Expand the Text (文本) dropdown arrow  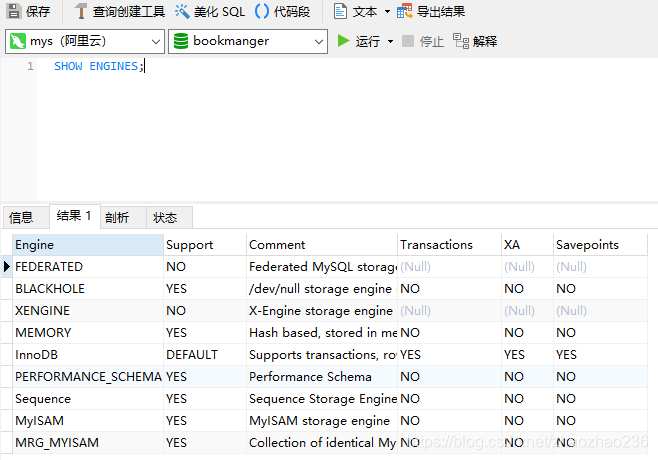pyautogui.click(x=387, y=11)
